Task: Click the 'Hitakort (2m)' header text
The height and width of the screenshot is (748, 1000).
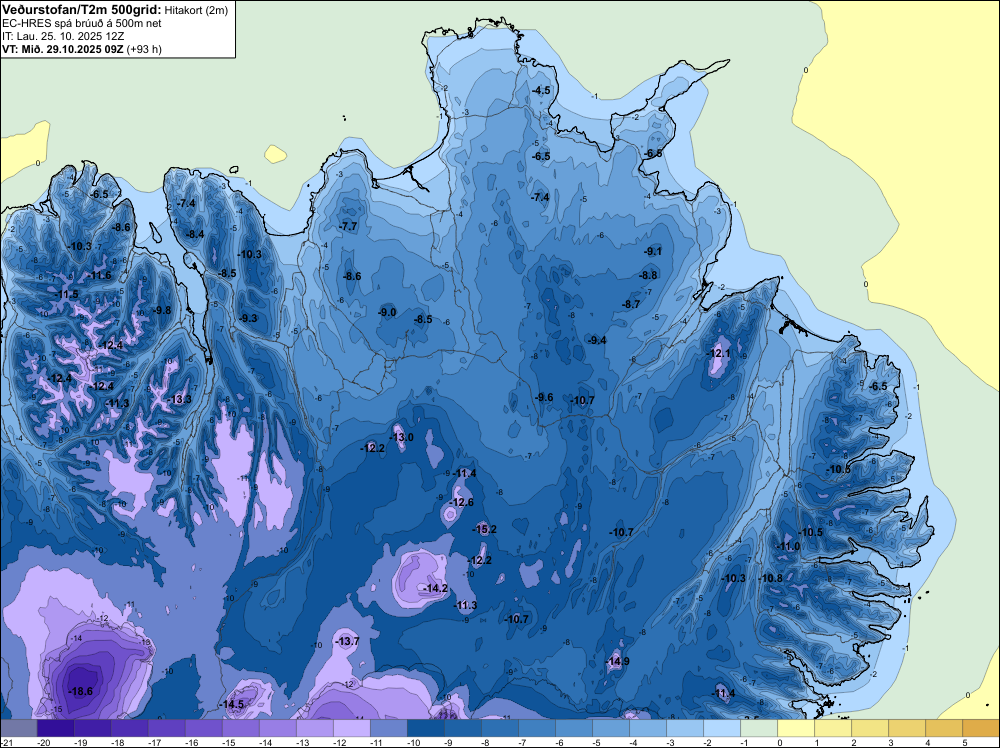Action: coord(196,10)
